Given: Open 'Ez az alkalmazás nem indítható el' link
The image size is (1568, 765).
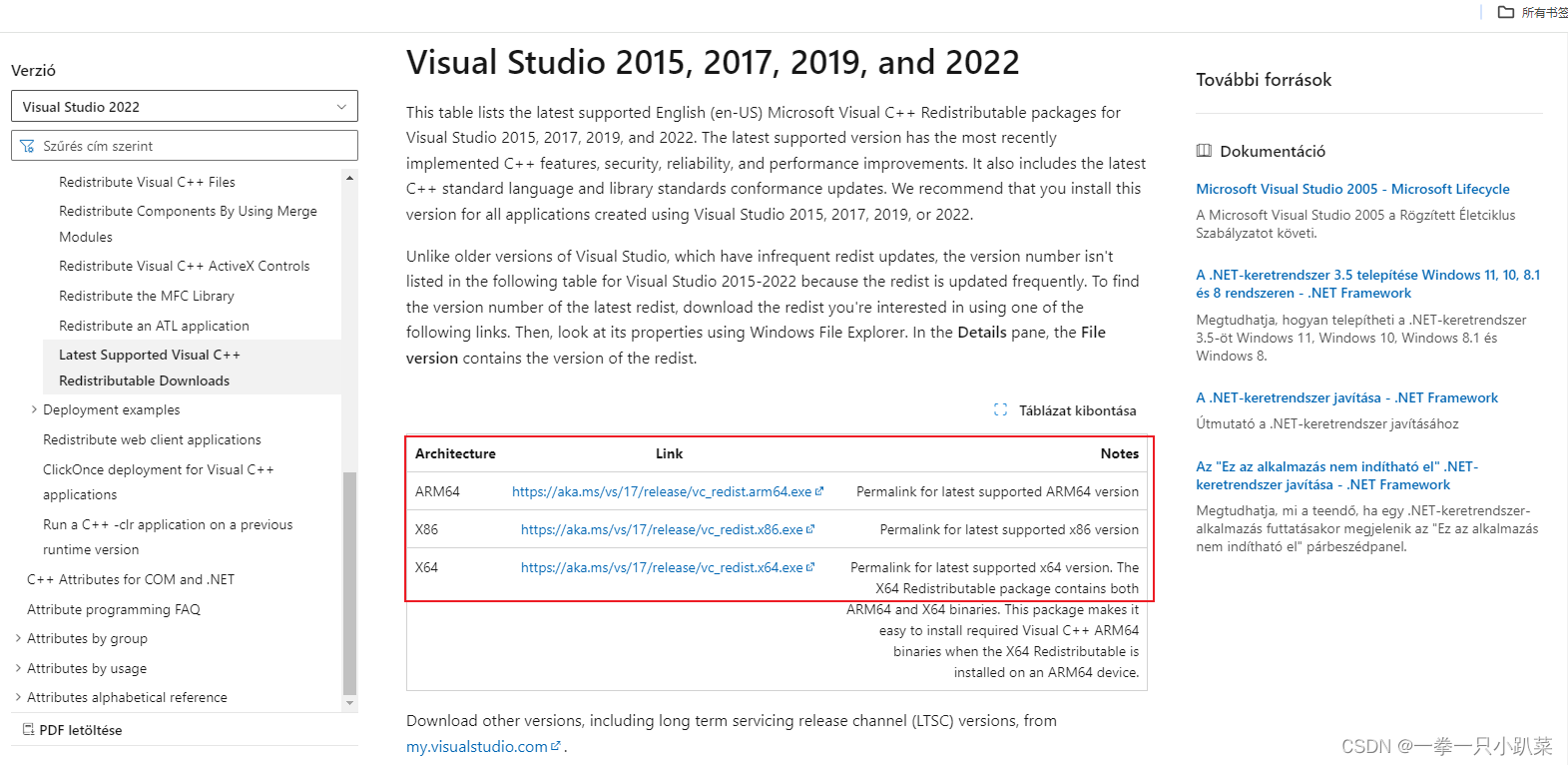Looking at the screenshot, I should click(1336, 475).
